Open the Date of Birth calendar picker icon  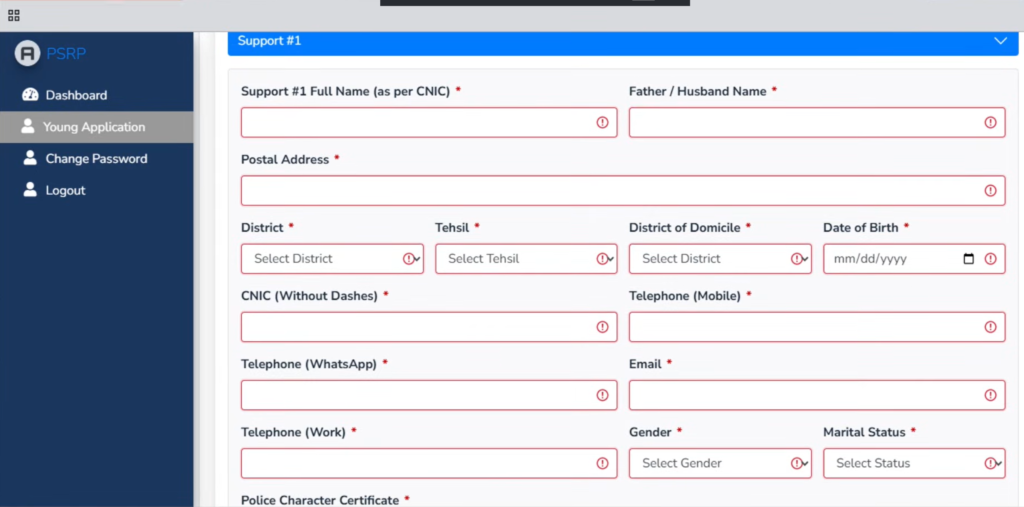click(x=968, y=259)
